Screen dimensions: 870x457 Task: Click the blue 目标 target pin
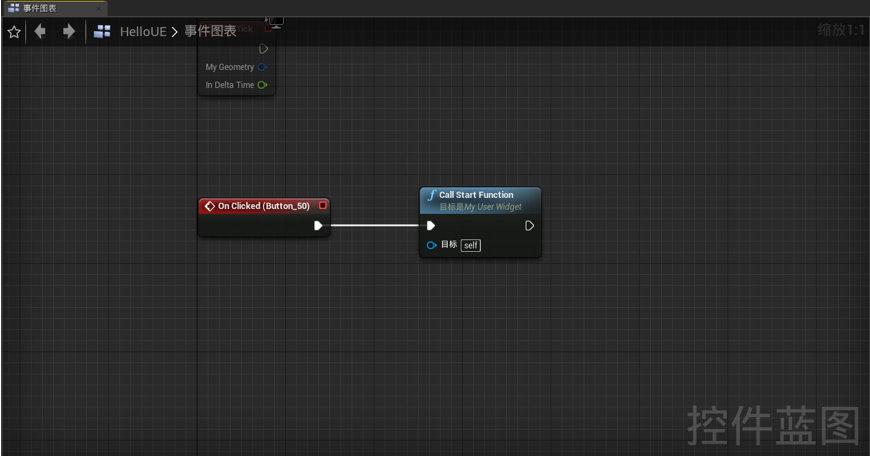[x=431, y=245]
